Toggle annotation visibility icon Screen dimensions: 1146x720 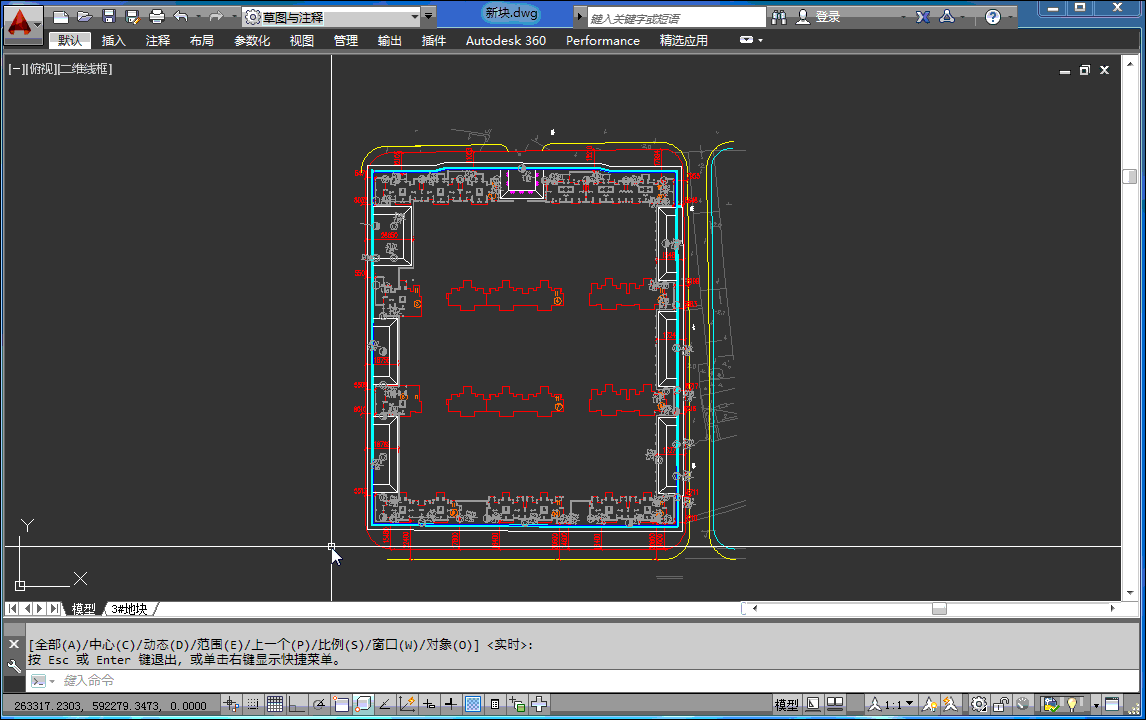pyautogui.click(x=929, y=705)
